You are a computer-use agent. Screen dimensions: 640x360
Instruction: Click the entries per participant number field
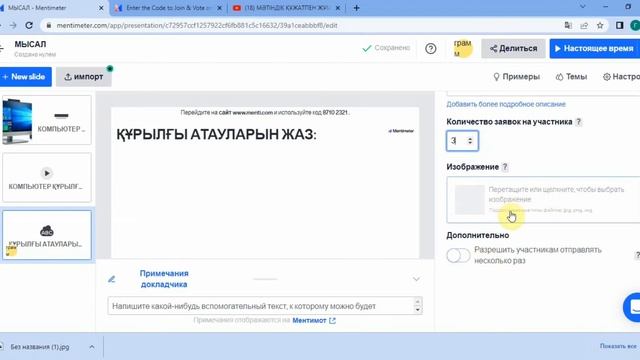click(462, 141)
